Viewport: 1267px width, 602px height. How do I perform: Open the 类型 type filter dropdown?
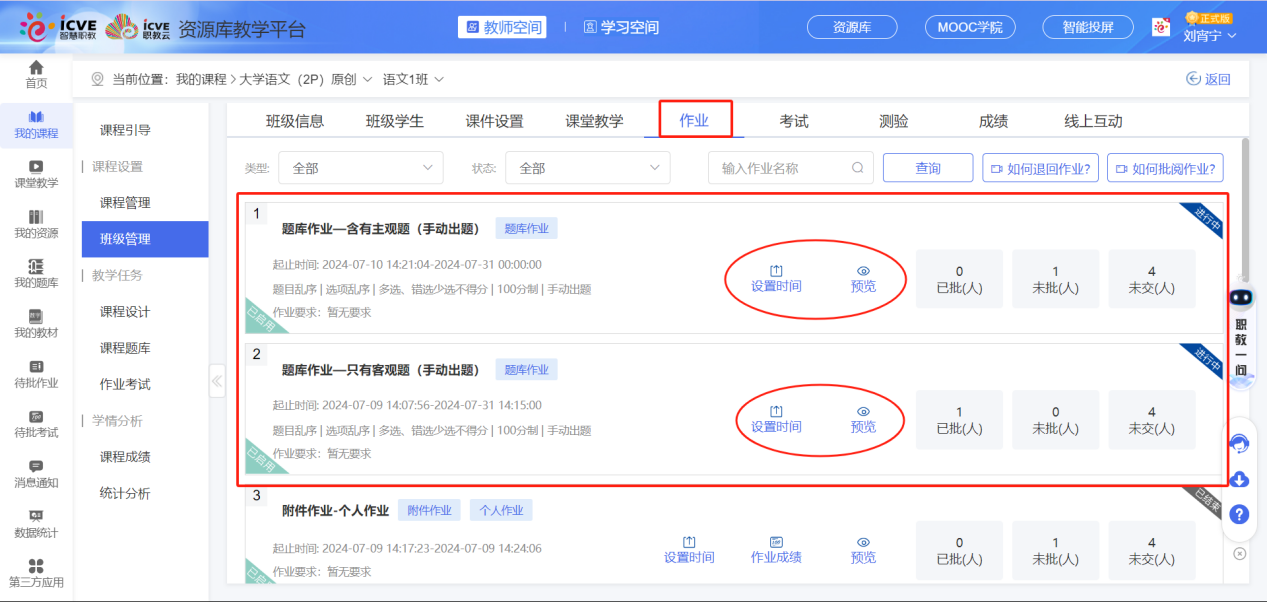coord(360,167)
